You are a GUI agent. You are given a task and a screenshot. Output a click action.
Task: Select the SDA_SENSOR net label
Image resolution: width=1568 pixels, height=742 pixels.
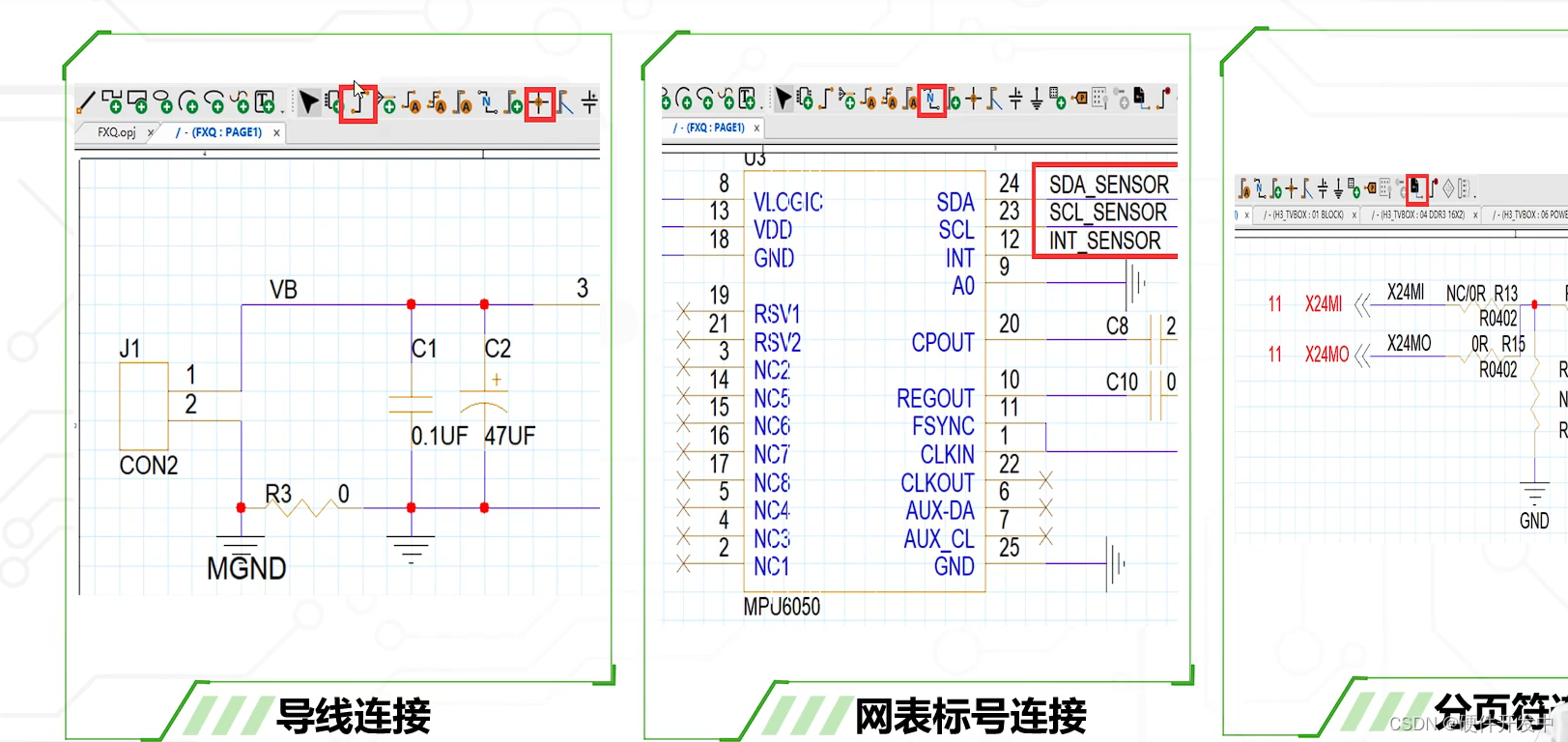(x=1108, y=185)
